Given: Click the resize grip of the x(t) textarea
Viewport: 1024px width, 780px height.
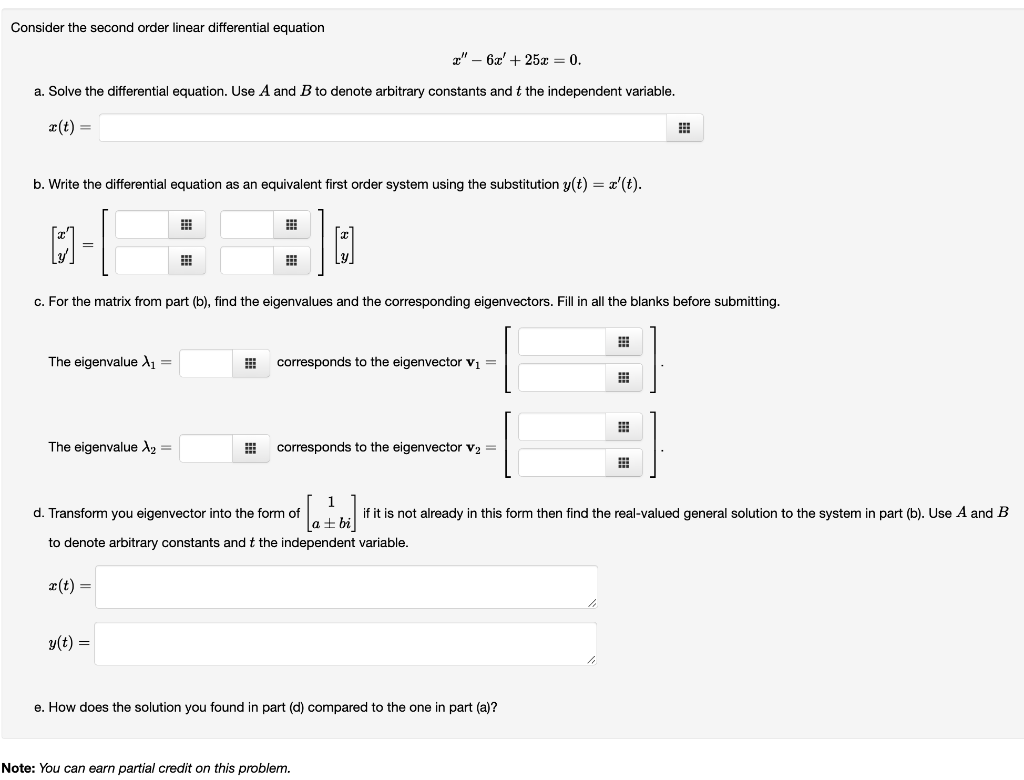Looking at the screenshot, I should (x=591, y=603).
